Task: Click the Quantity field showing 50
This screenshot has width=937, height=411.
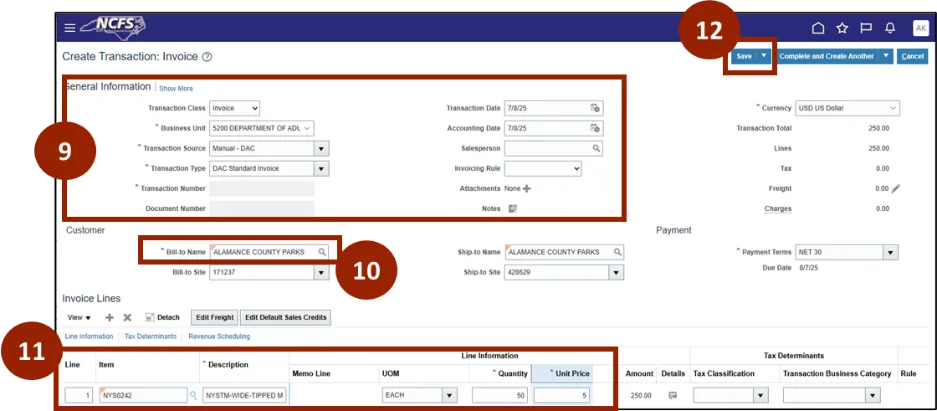Action: [x=500, y=395]
